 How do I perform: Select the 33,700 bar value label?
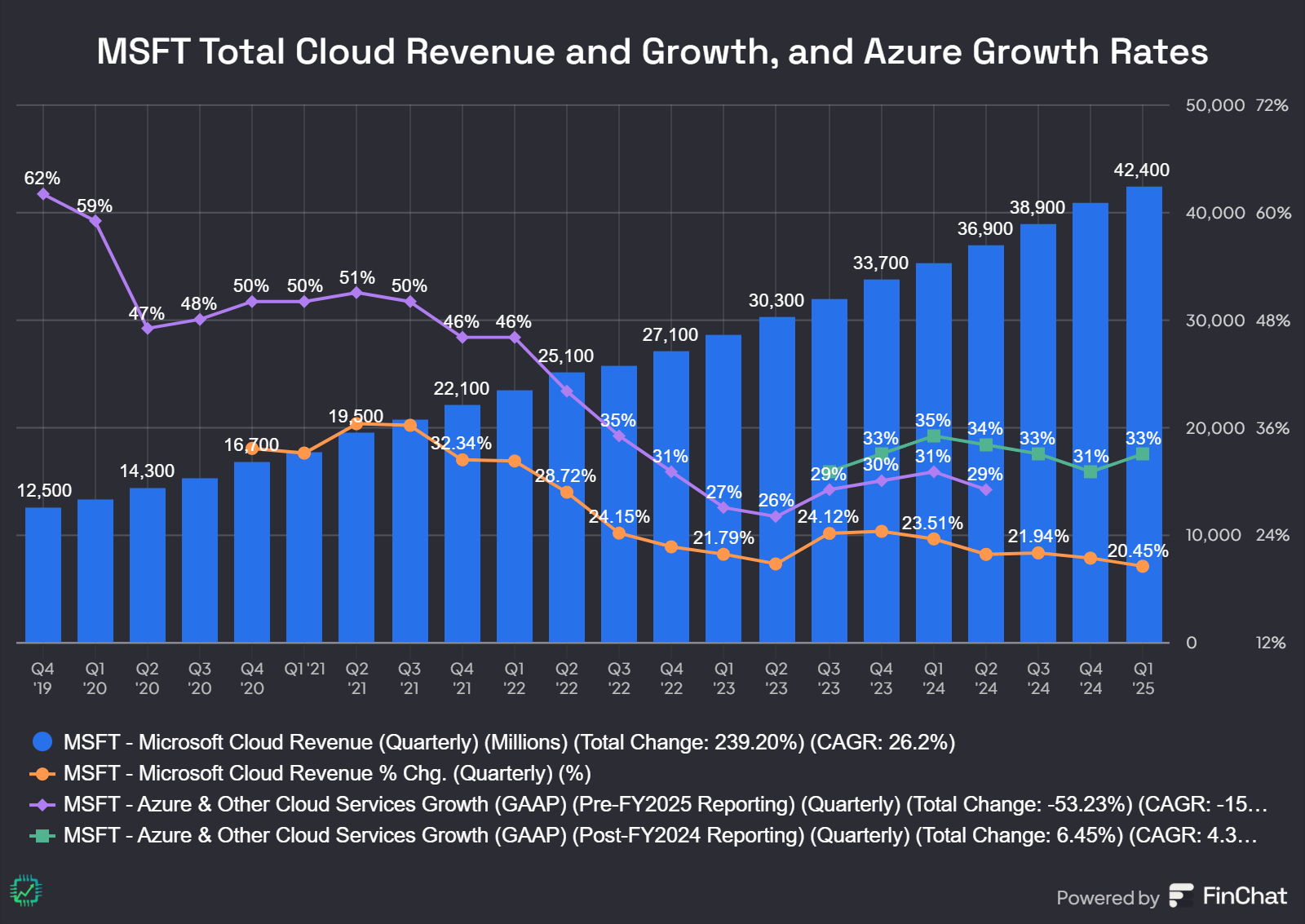click(x=881, y=263)
